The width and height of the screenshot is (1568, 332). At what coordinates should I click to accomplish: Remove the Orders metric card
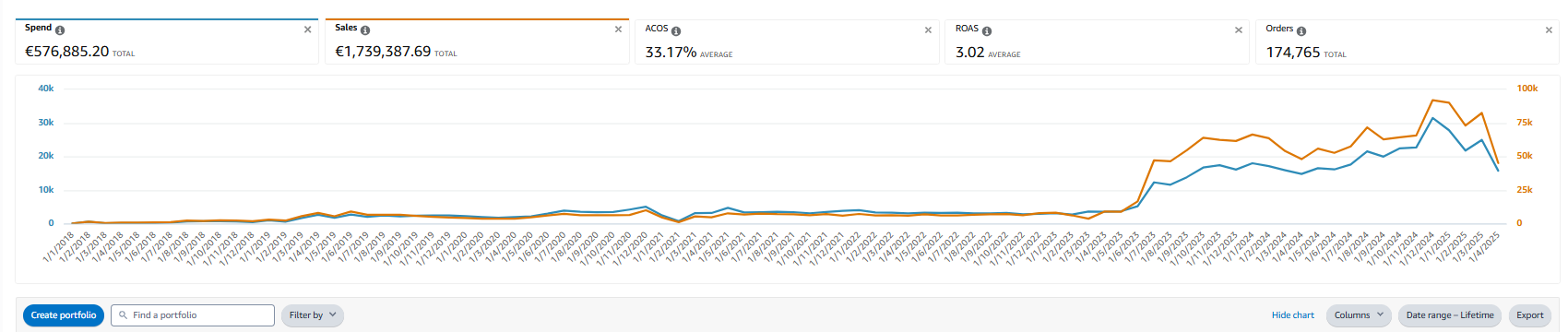point(1549,30)
